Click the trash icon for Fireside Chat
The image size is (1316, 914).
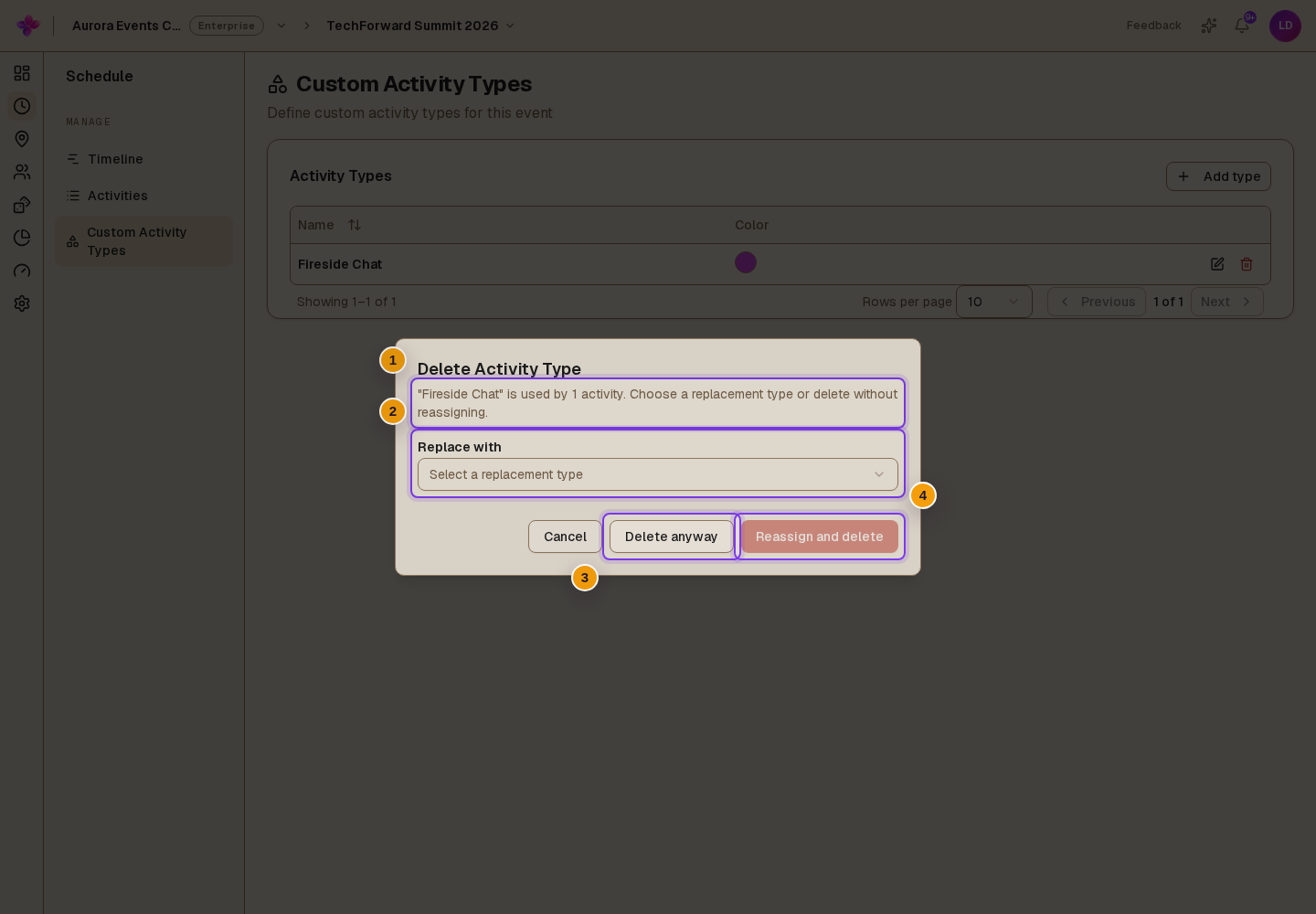(x=1247, y=264)
